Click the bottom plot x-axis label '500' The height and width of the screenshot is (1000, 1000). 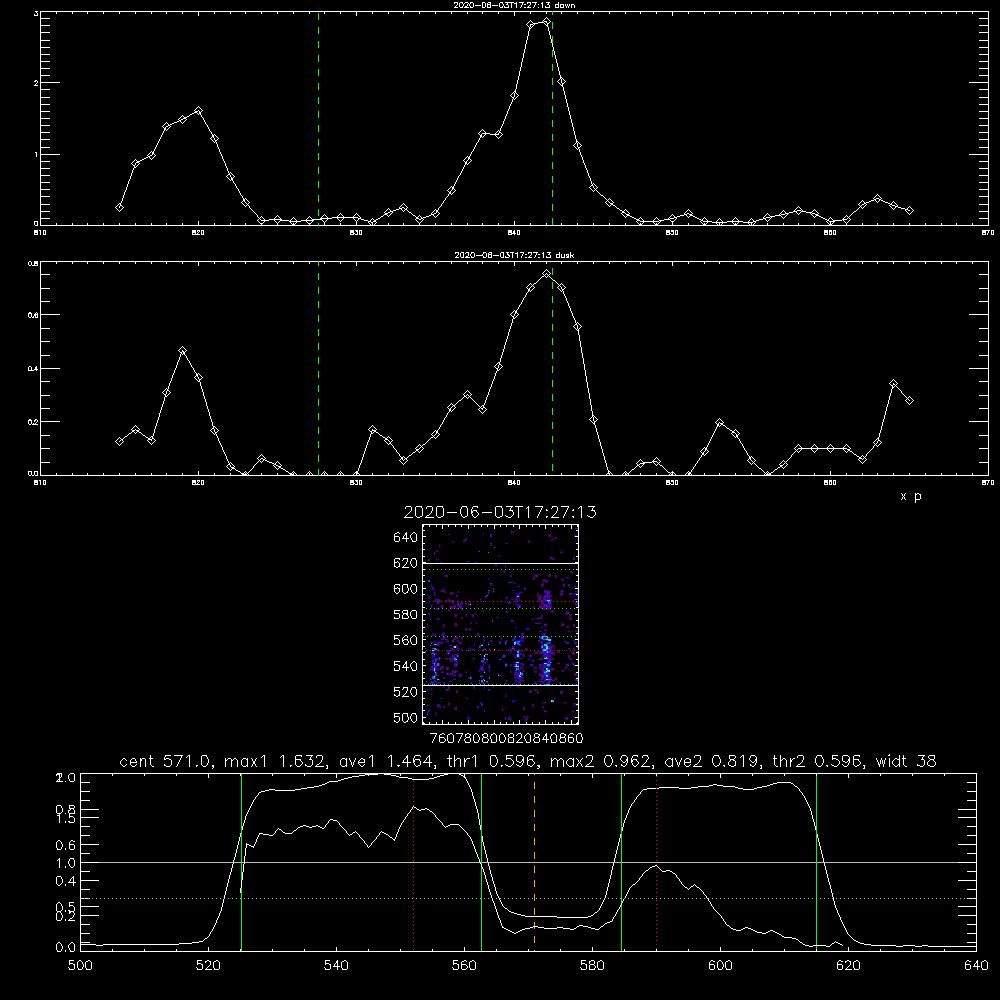pyautogui.click(x=80, y=966)
